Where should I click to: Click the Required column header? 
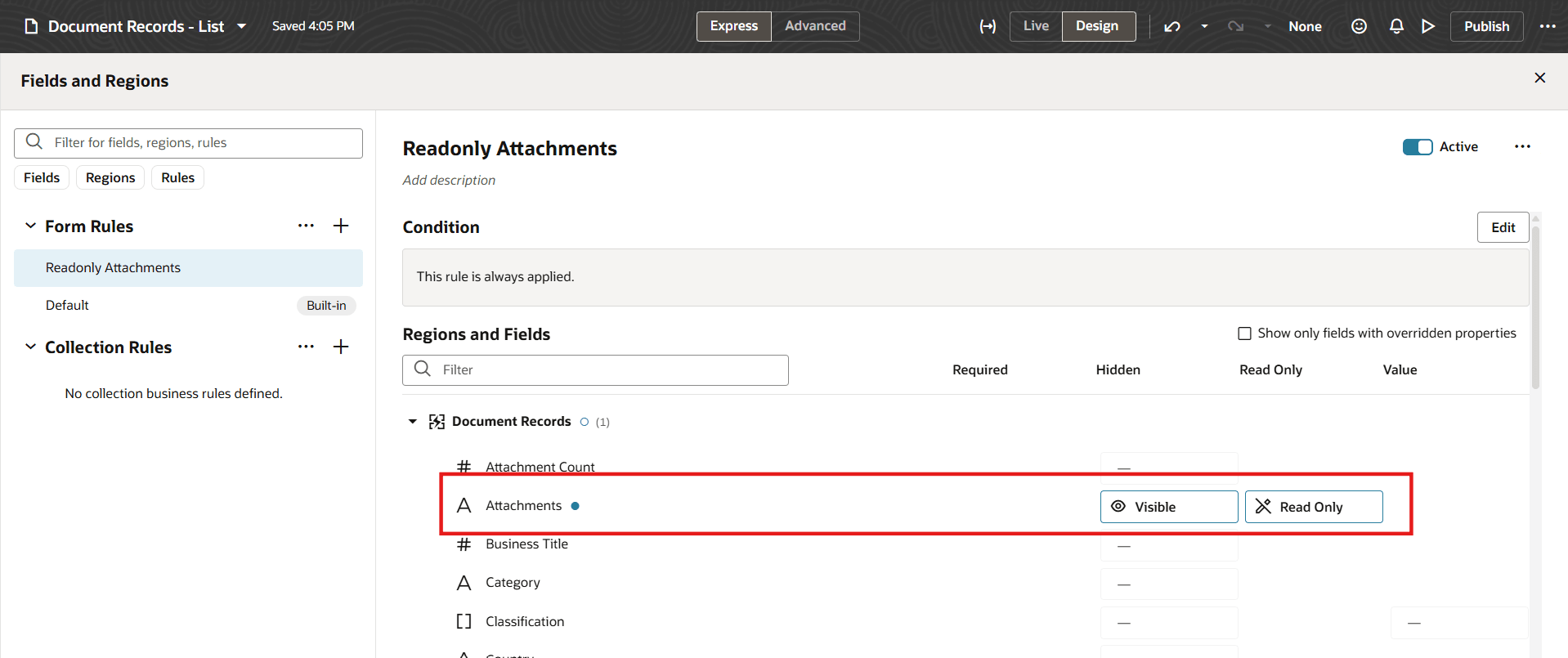pyautogui.click(x=979, y=370)
